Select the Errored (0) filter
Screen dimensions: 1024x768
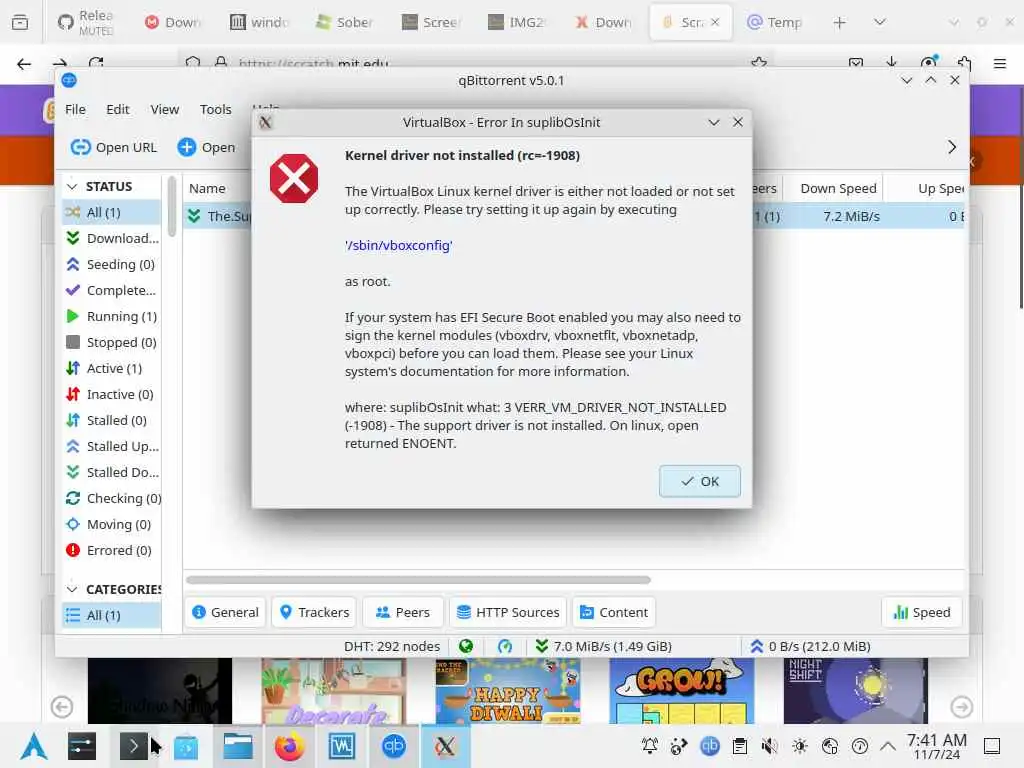coord(112,551)
